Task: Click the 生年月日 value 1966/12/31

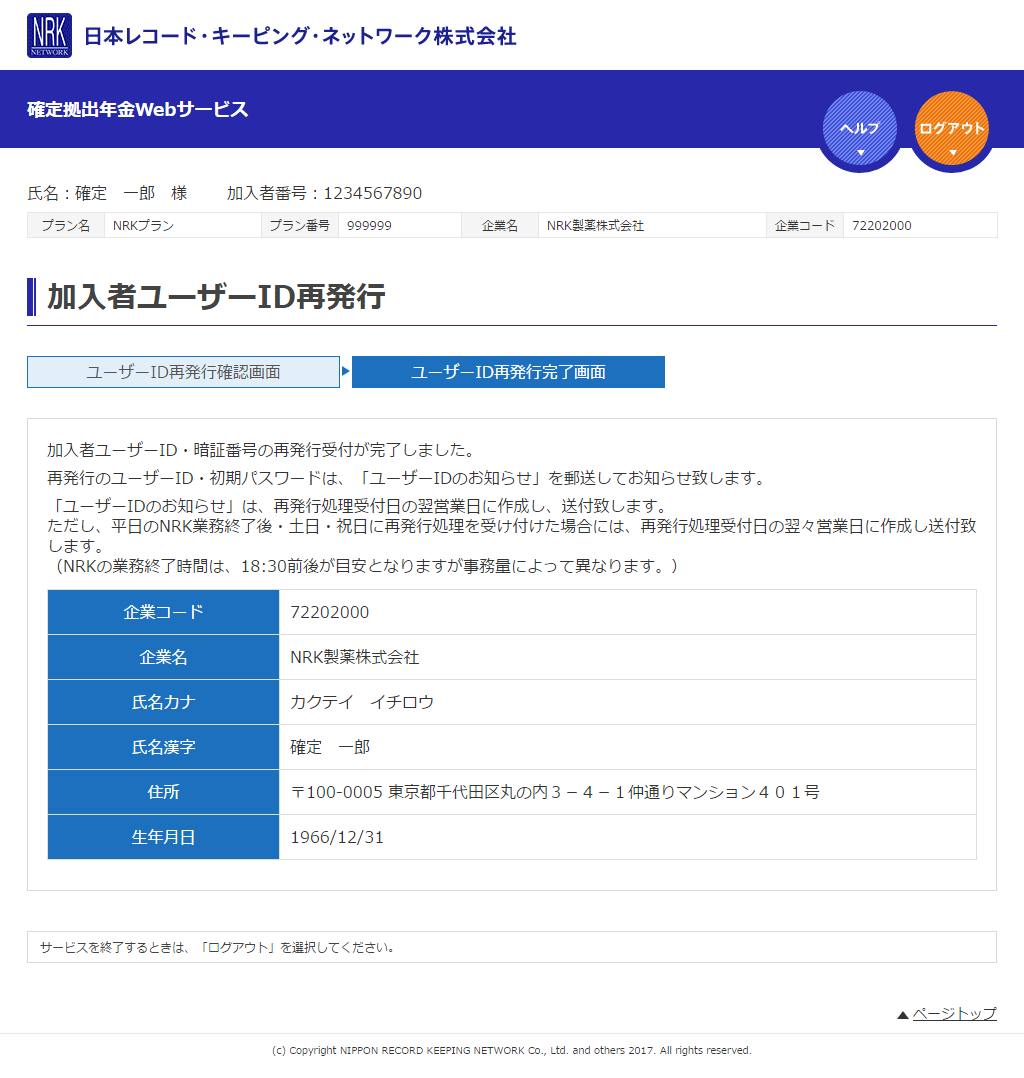Action: (x=337, y=837)
